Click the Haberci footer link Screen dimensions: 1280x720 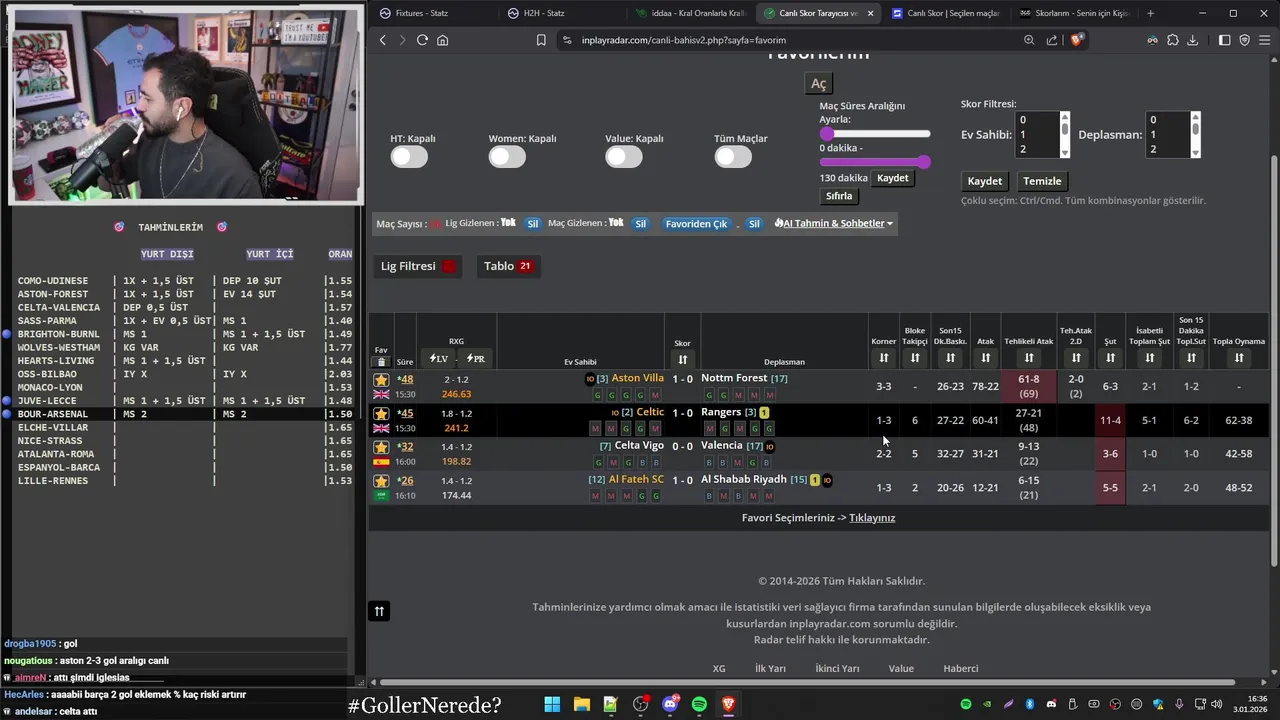coord(961,668)
